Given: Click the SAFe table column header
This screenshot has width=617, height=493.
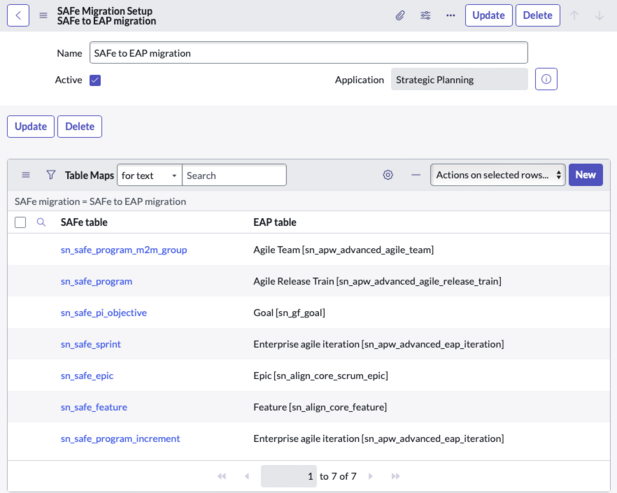Looking at the screenshot, I should point(84,222).
